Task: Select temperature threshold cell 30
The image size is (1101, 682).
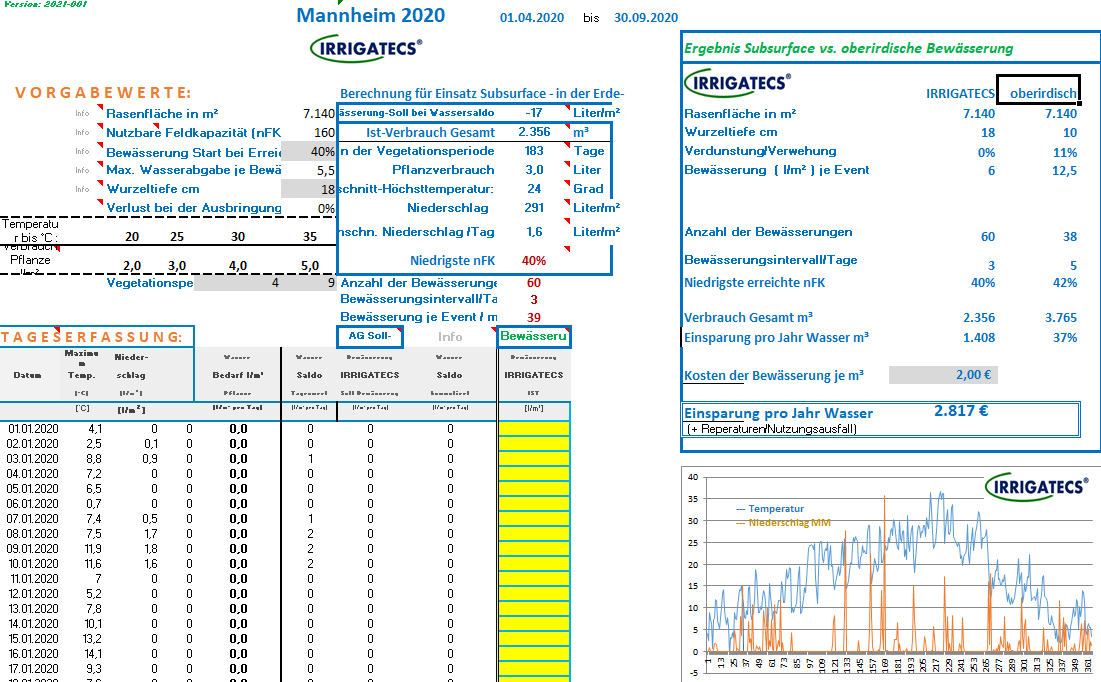Action: tap(238, 237)
